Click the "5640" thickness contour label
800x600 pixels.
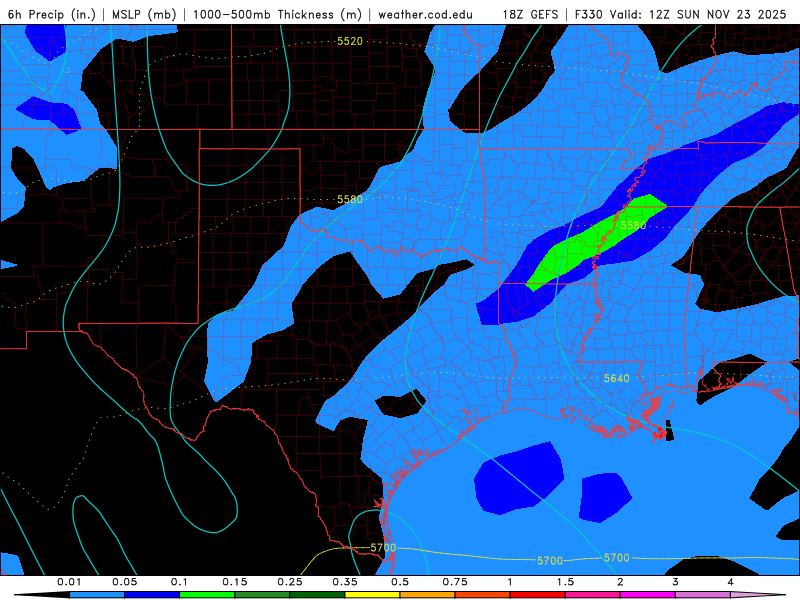click(x=616, y=379)
